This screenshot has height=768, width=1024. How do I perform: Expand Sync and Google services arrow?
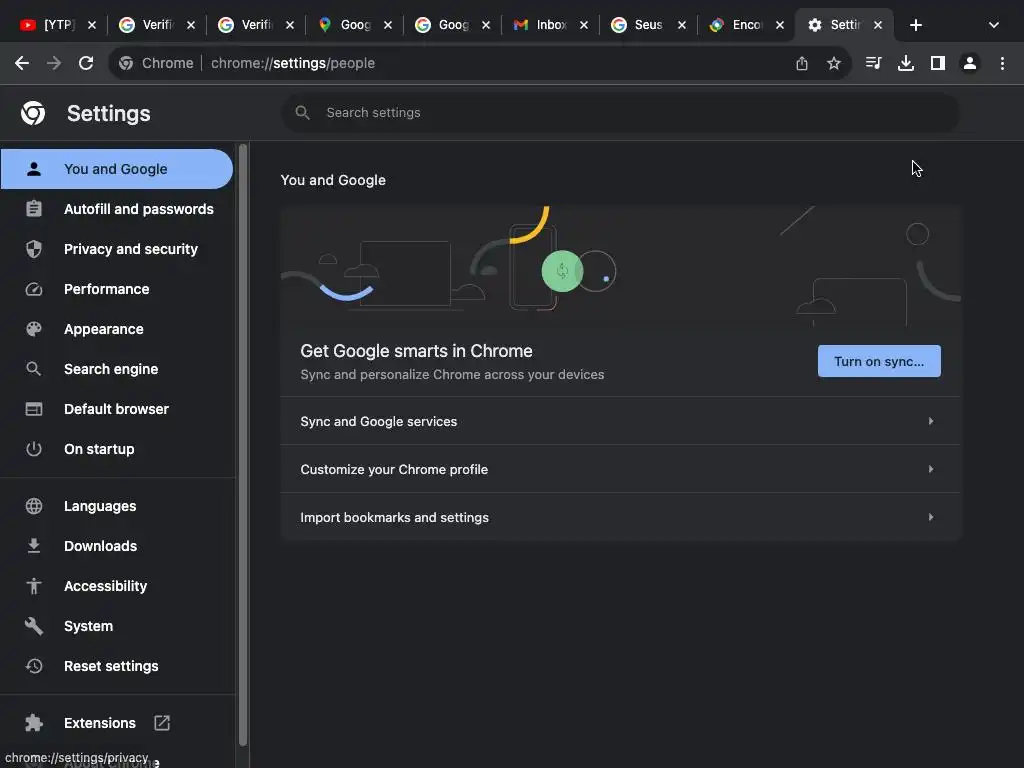click(931, 421)
